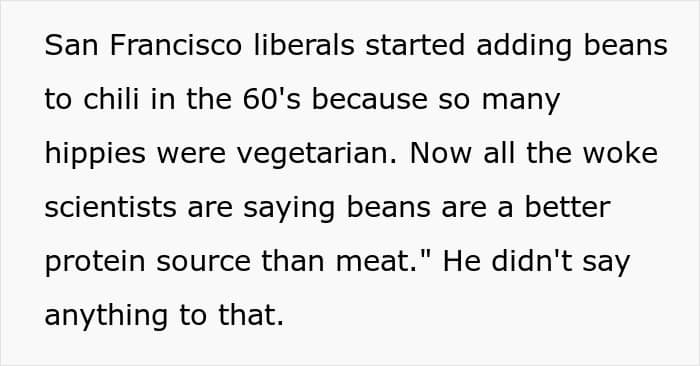Screen dimensions: 700x366
Task: Select the word "hippies"
Action: click(95, 155)
